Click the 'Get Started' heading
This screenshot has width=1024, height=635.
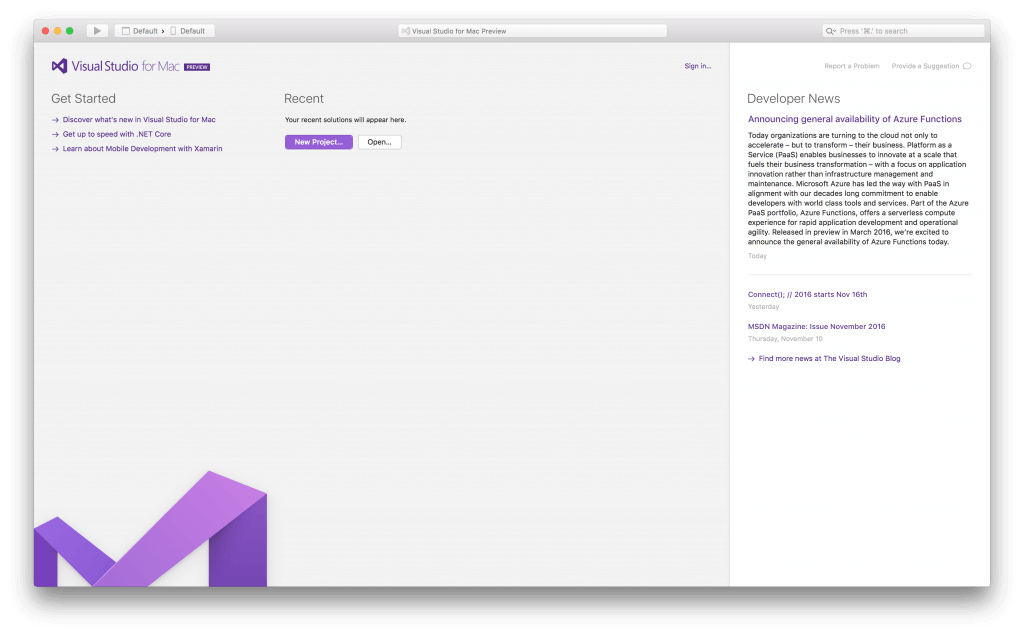click(x=84, y=99)
